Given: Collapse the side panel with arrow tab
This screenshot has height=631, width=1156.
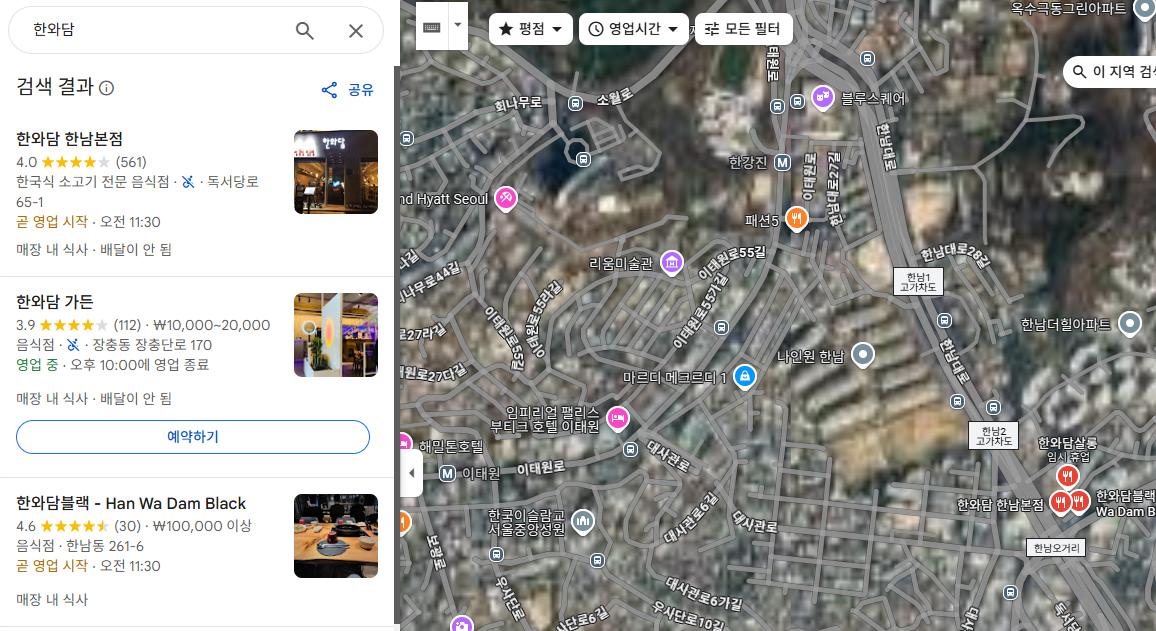Looking at the screenshot, I should [411, 473].
